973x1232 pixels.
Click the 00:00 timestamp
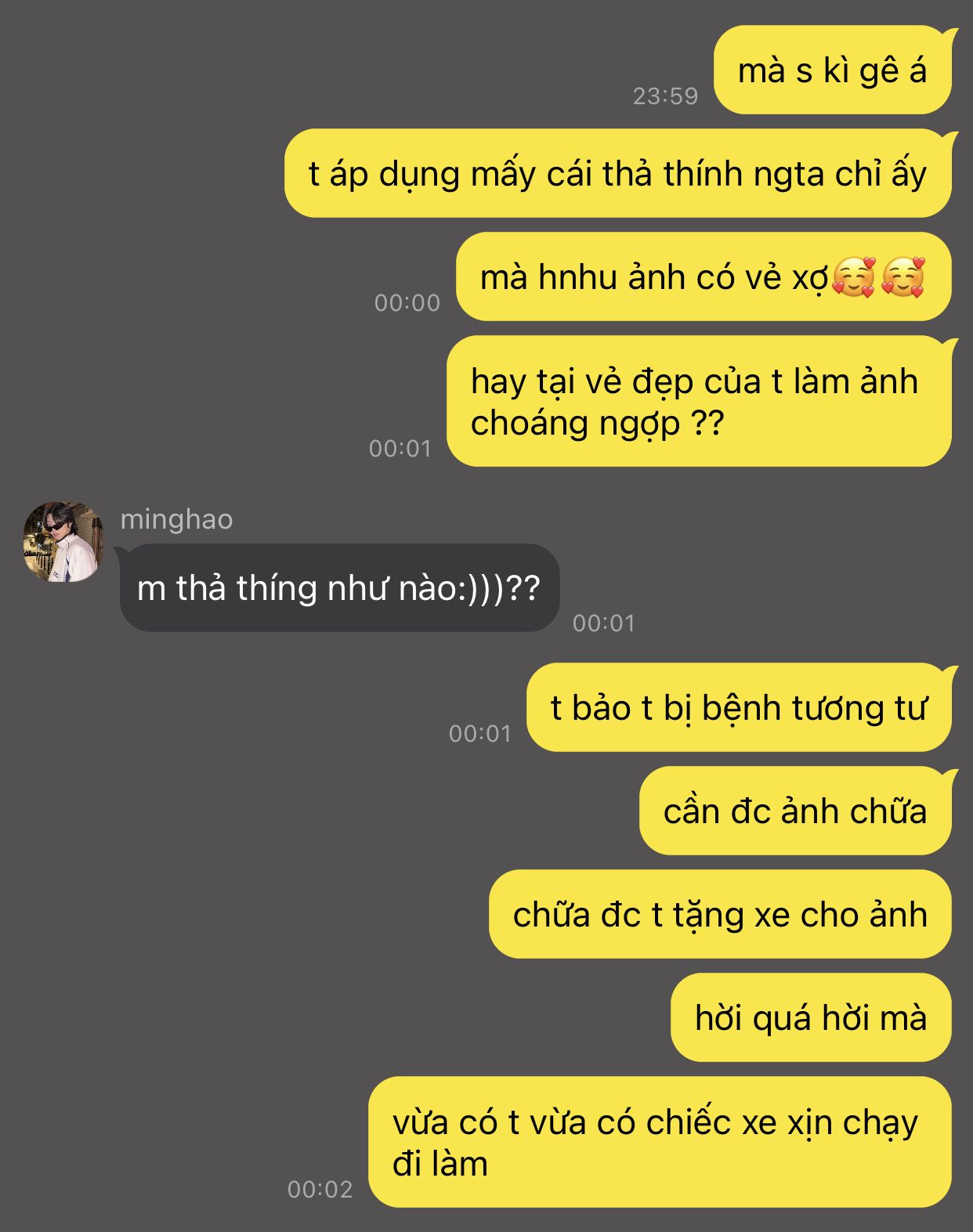click(407, 302)
